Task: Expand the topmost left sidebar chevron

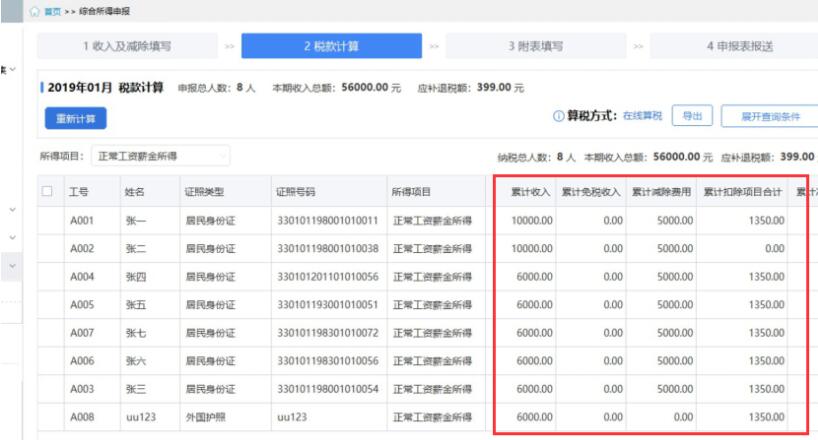Action: pyautogui.click(x=12, y=69)
